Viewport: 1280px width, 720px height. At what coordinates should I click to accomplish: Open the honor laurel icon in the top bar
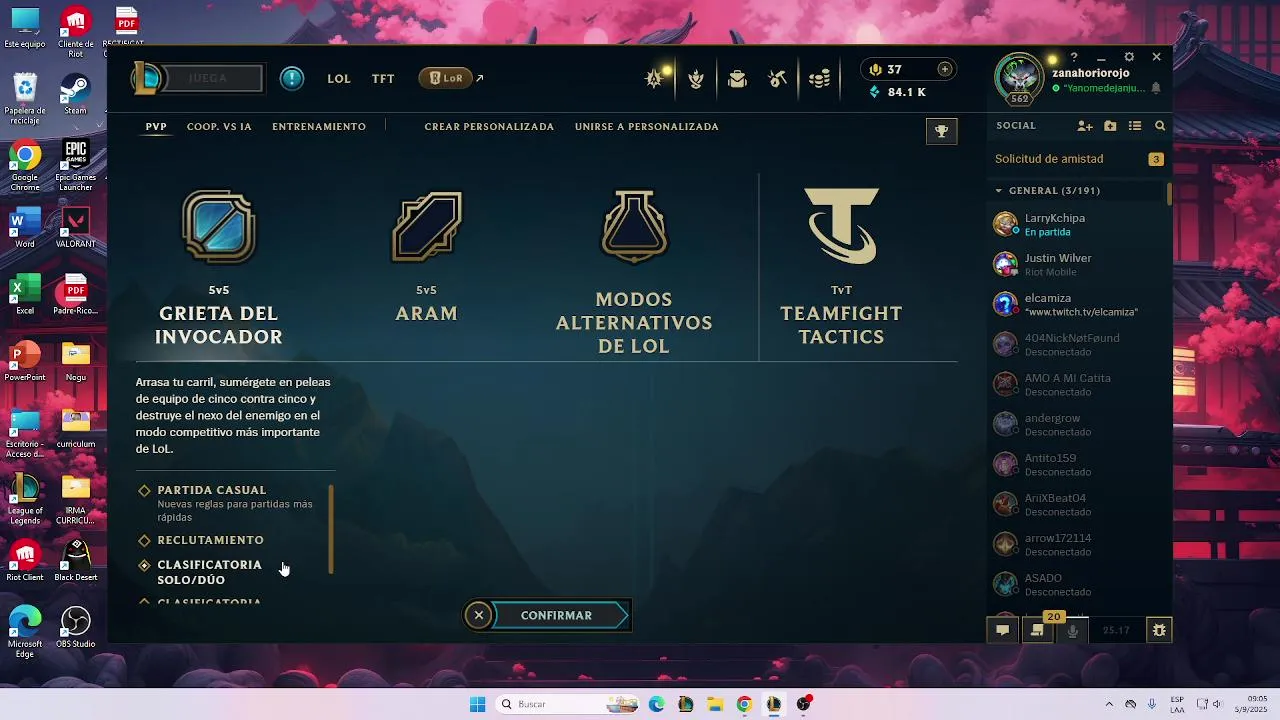696,79
